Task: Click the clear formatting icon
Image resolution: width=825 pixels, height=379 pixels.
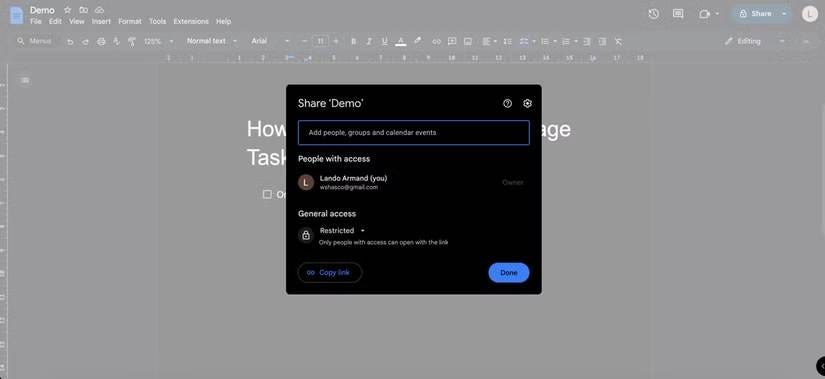Action: [x=618, y=42]
